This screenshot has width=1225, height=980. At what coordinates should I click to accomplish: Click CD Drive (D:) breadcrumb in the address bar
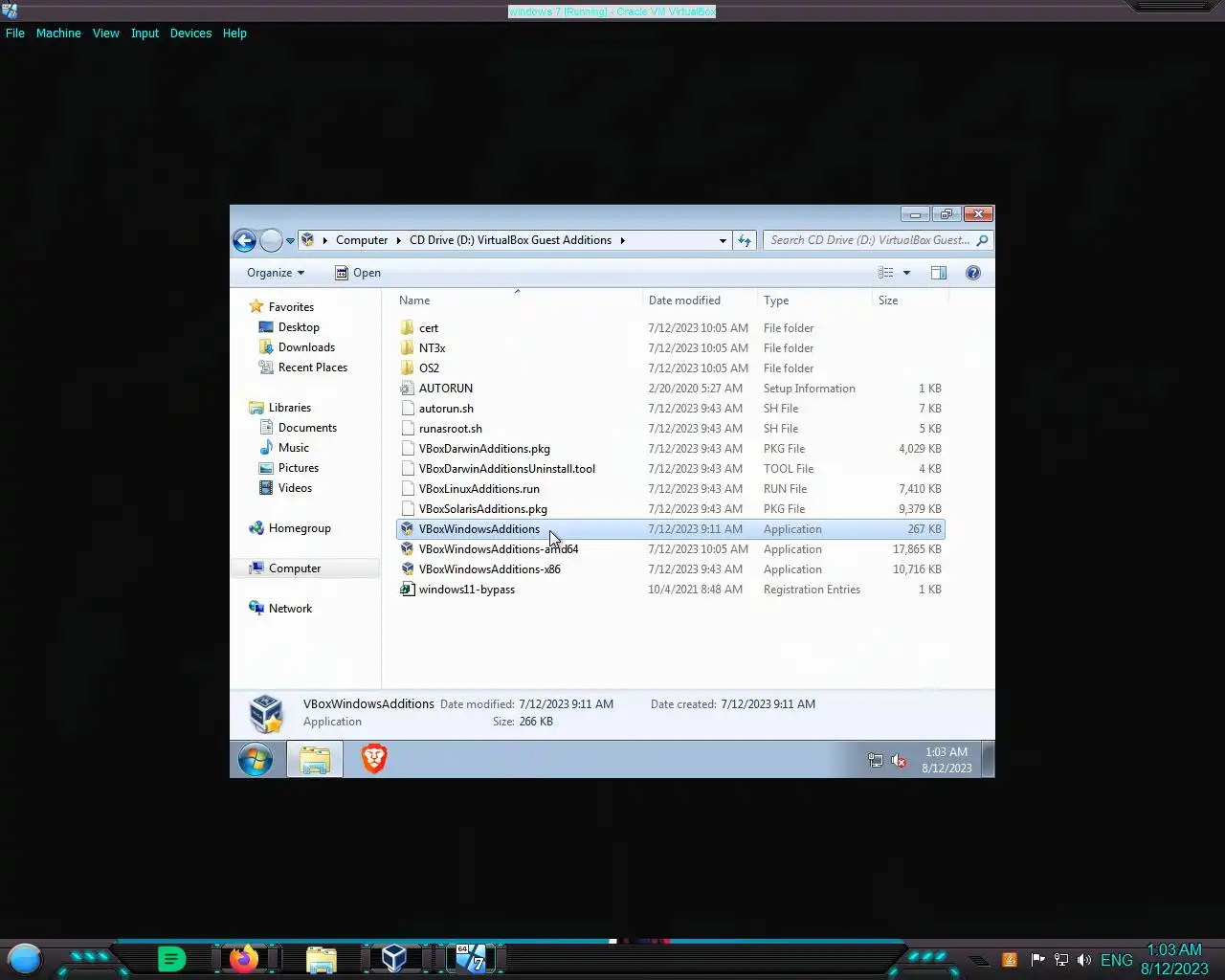[510, 240]
